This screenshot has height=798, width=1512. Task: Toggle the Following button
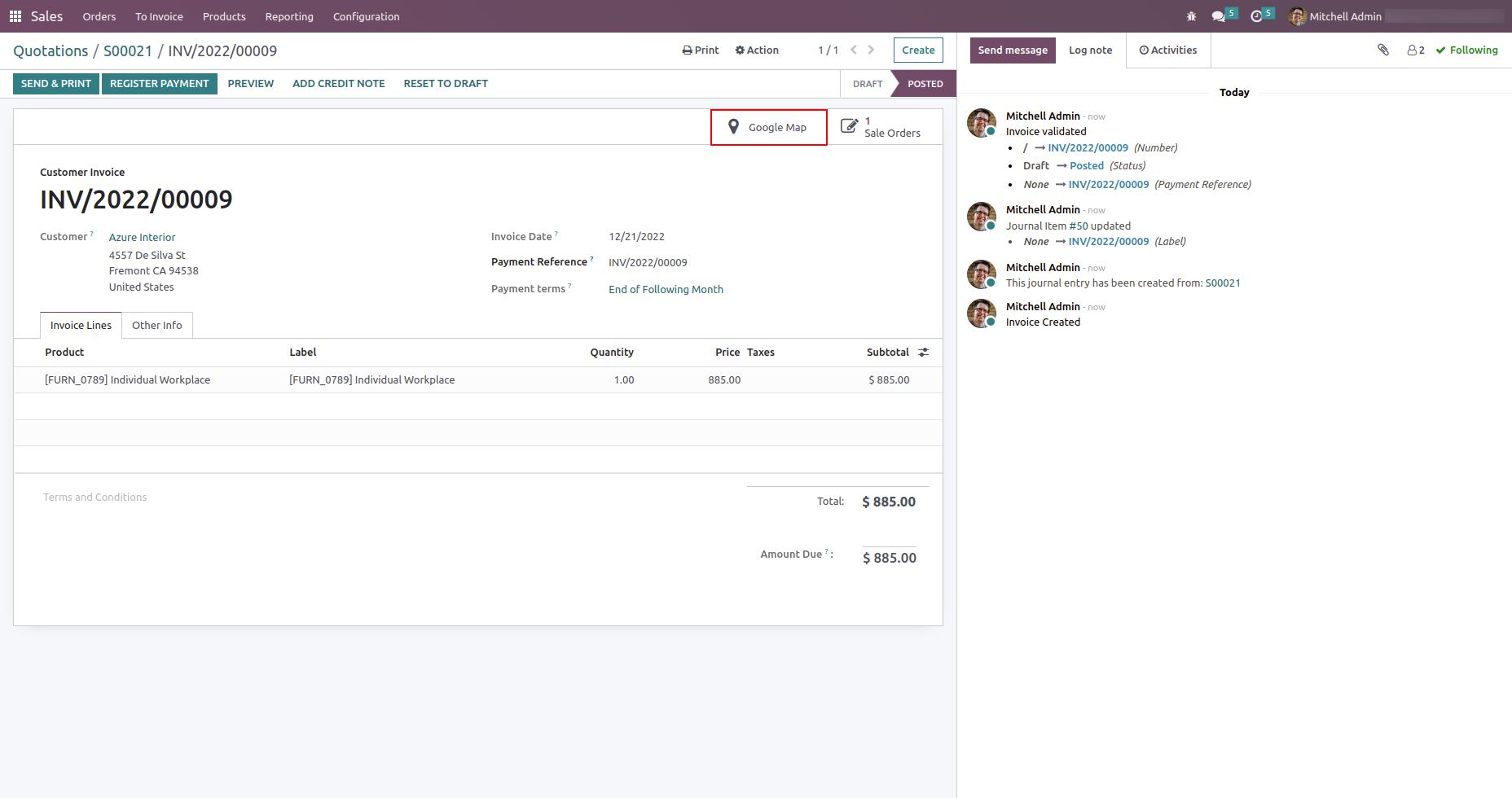[x=1467, y=50]
